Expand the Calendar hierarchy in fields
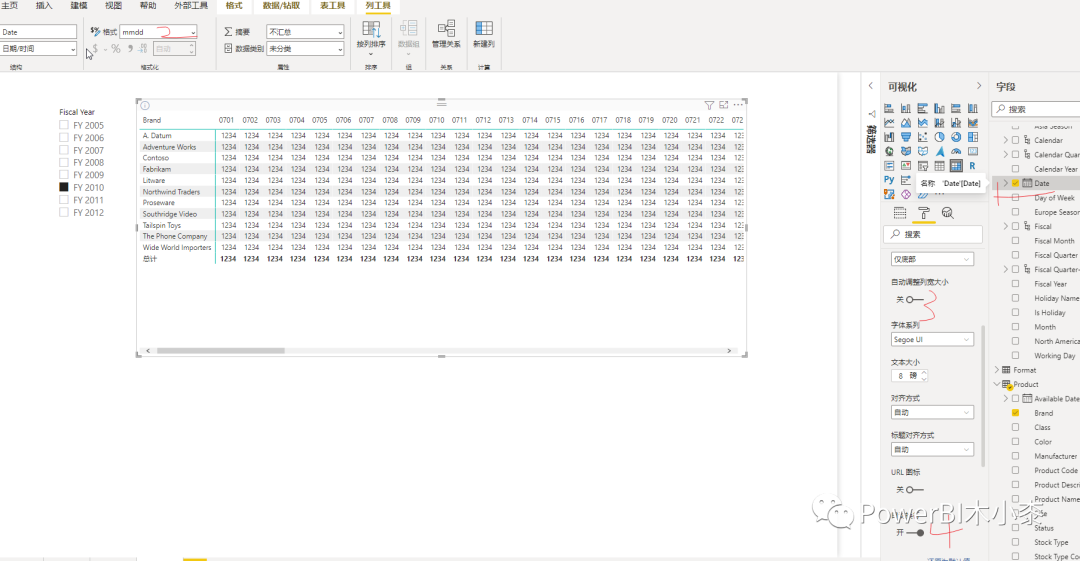Viewport: 1080px width, 561px height. click(x=1006, y=140)
